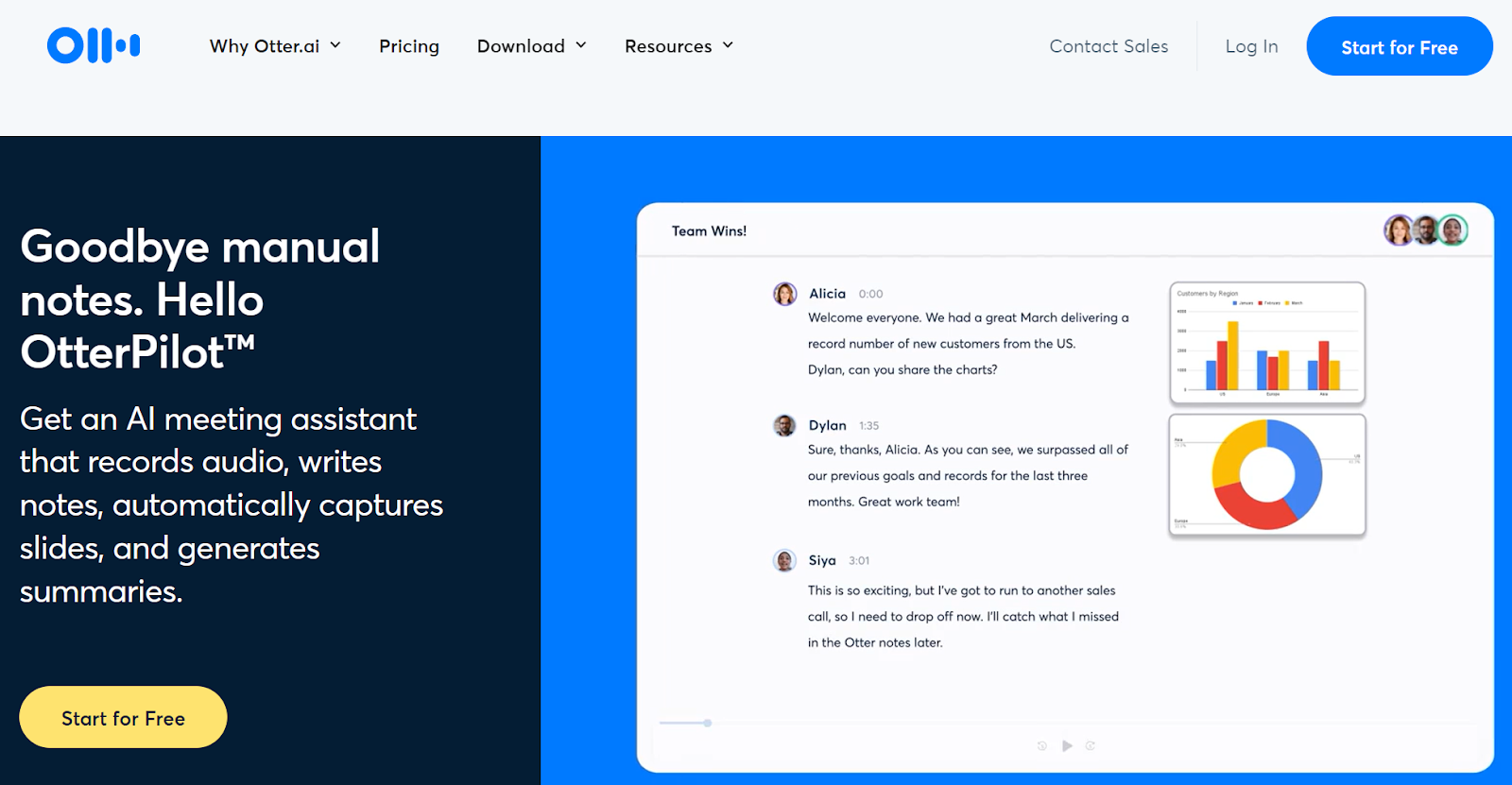
Task: Click the rewind icon in transcript player
Action: [x=1042, y=745]
